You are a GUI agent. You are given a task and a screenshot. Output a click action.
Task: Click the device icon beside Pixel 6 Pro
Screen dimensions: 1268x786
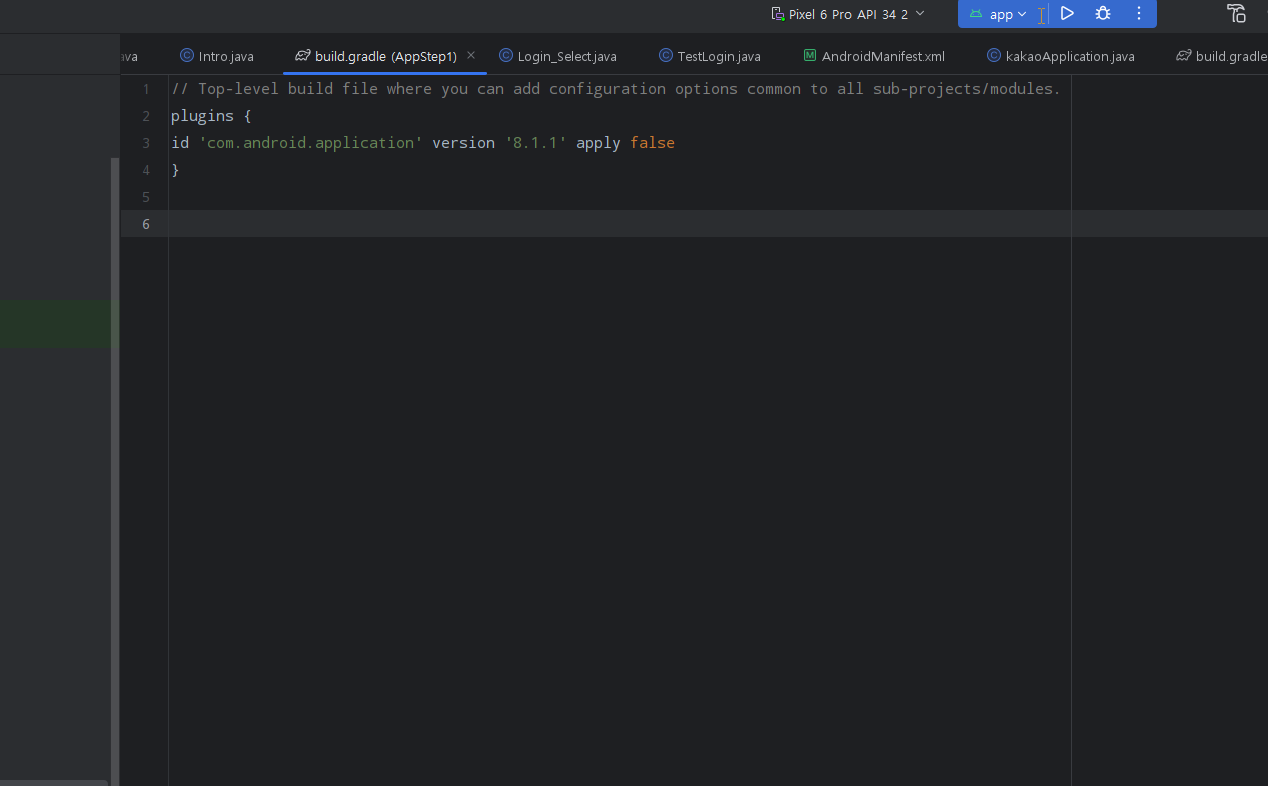click(777, 14)
